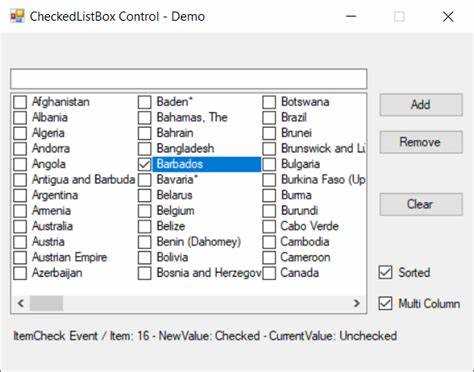Select the Burkina Faso item
The image size is (474, 372).
(323, 180)
